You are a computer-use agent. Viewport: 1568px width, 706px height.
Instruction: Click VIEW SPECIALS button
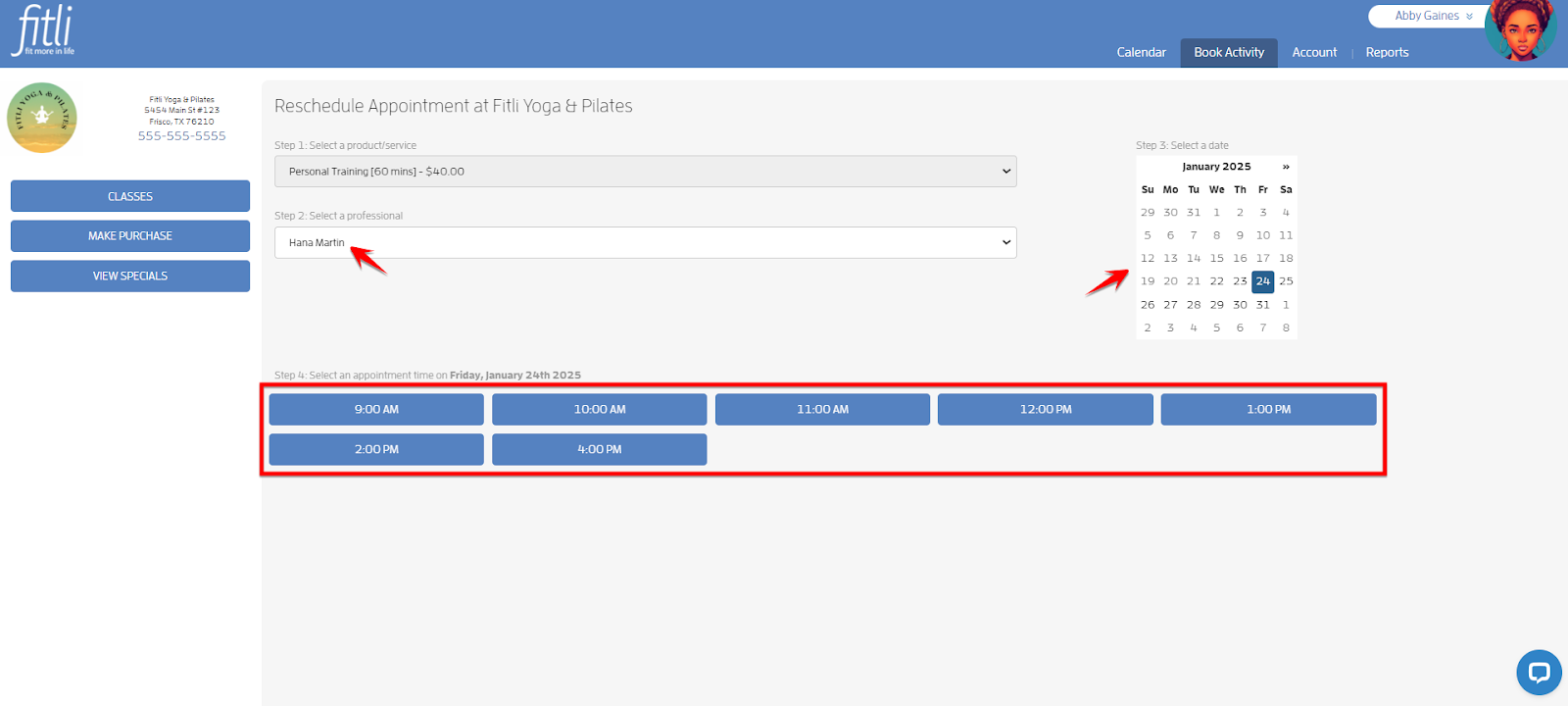pyautogui.click(x=130, y=277)
